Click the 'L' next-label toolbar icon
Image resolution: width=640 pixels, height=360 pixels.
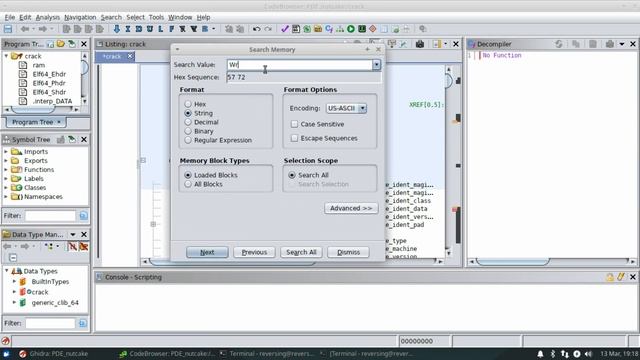(161, 29)
